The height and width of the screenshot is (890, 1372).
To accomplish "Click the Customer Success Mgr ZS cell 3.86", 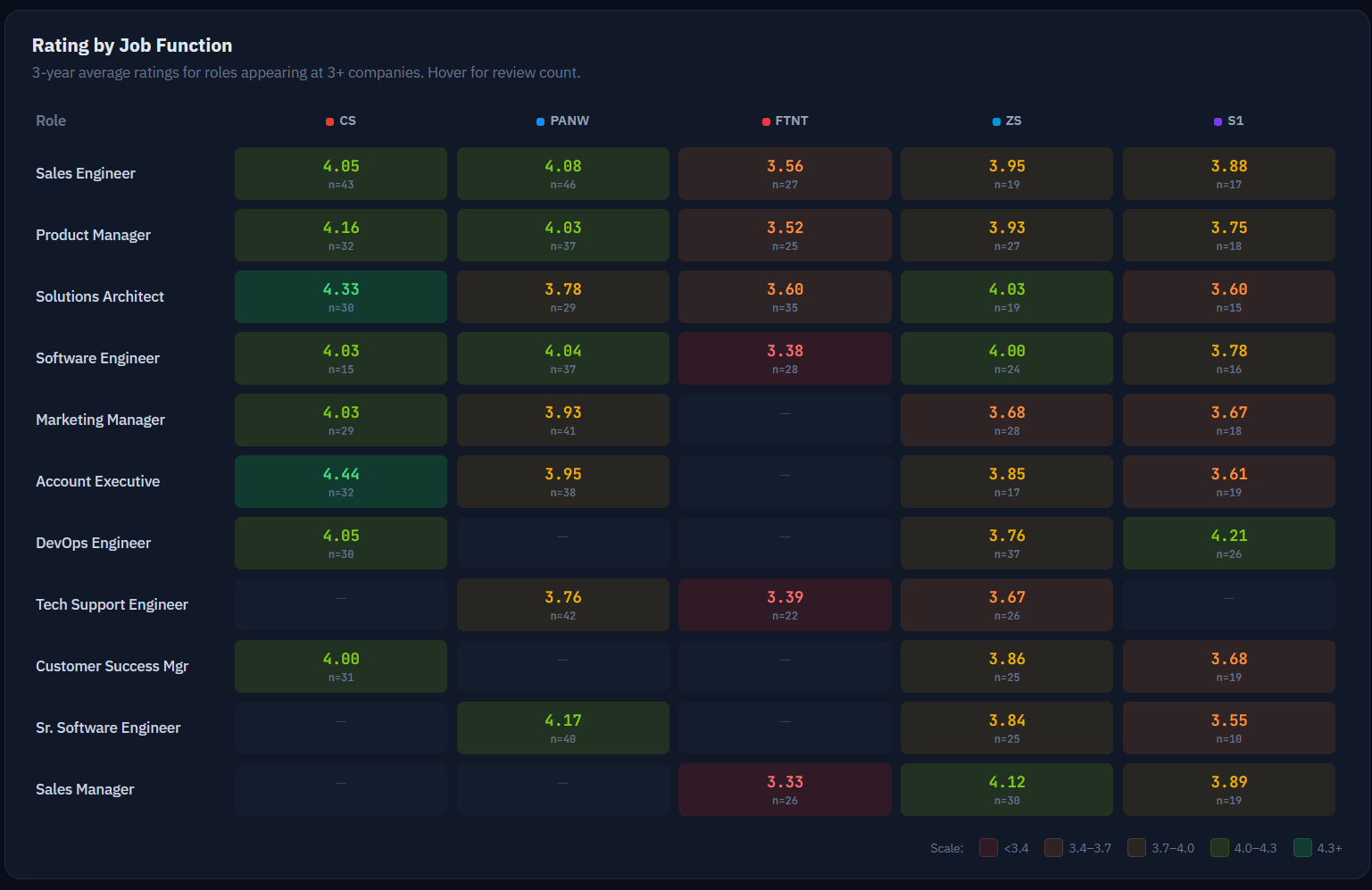I will (1007, 666).
